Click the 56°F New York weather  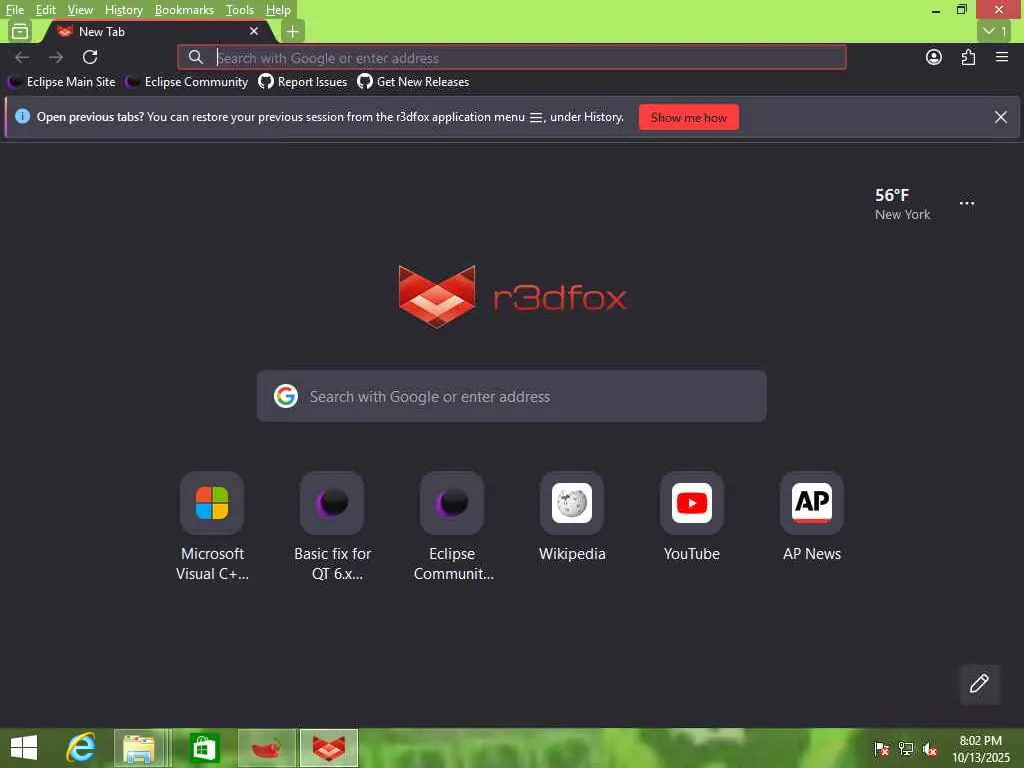pos(902,204)
